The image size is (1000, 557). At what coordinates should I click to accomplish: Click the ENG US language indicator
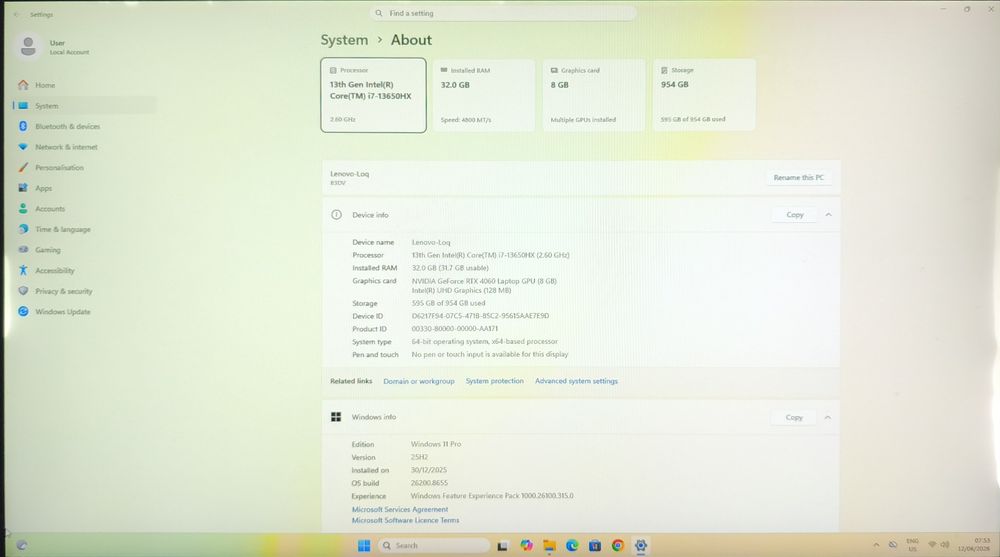point(913,545)
